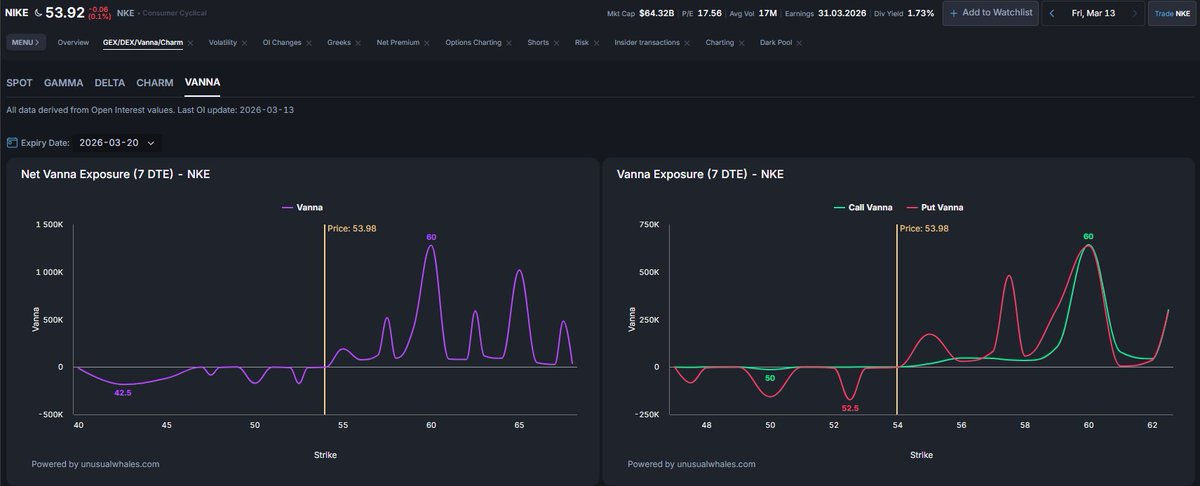Click unusualwhales.com link under left chart
The height and width of the screenshot is (486, 1200).
coord(120,464)
